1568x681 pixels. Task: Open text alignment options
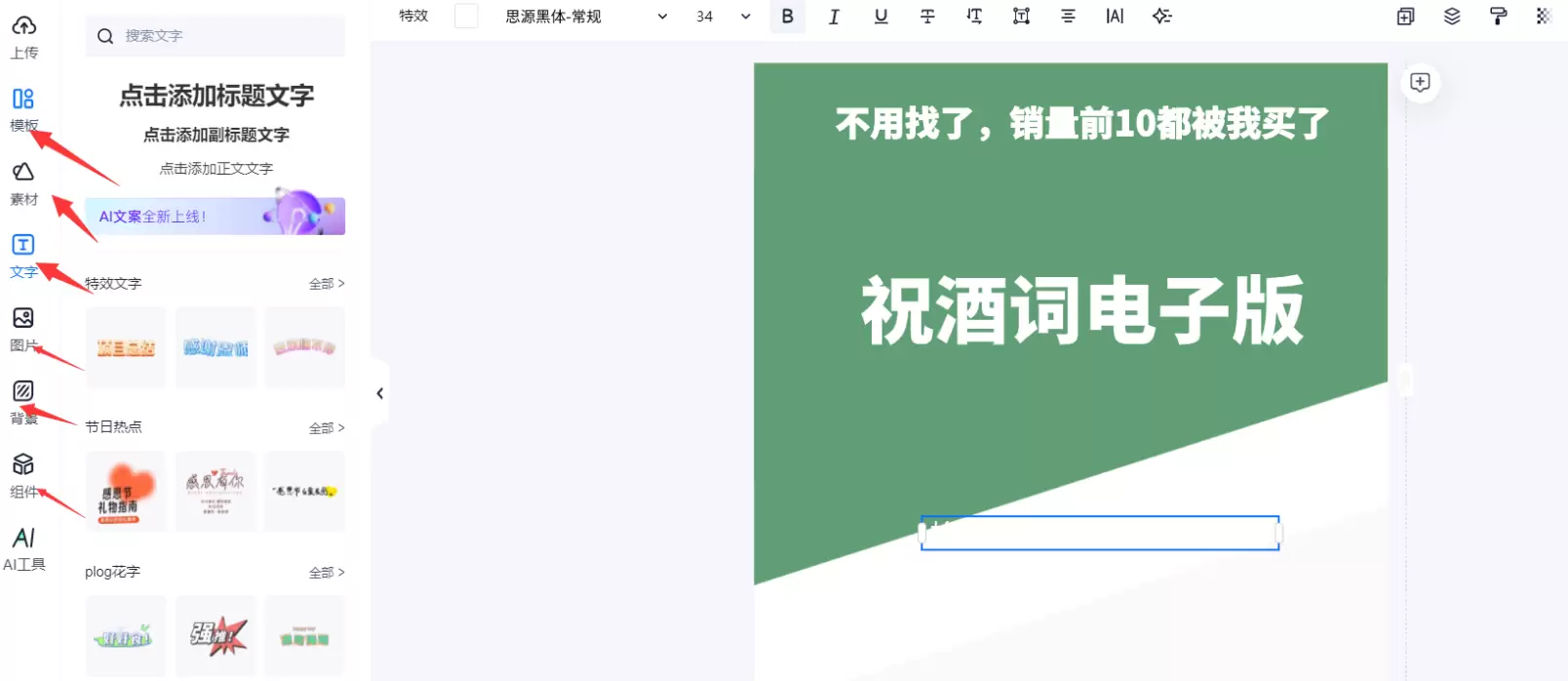point(1068,17)
